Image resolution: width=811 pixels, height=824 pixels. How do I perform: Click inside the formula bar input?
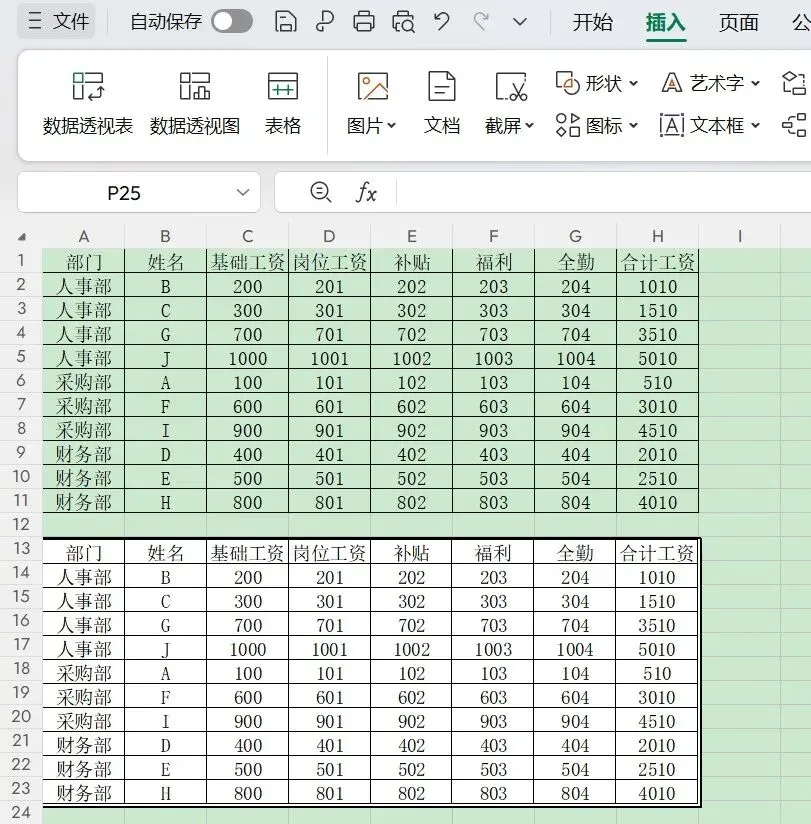pos(603,192)
